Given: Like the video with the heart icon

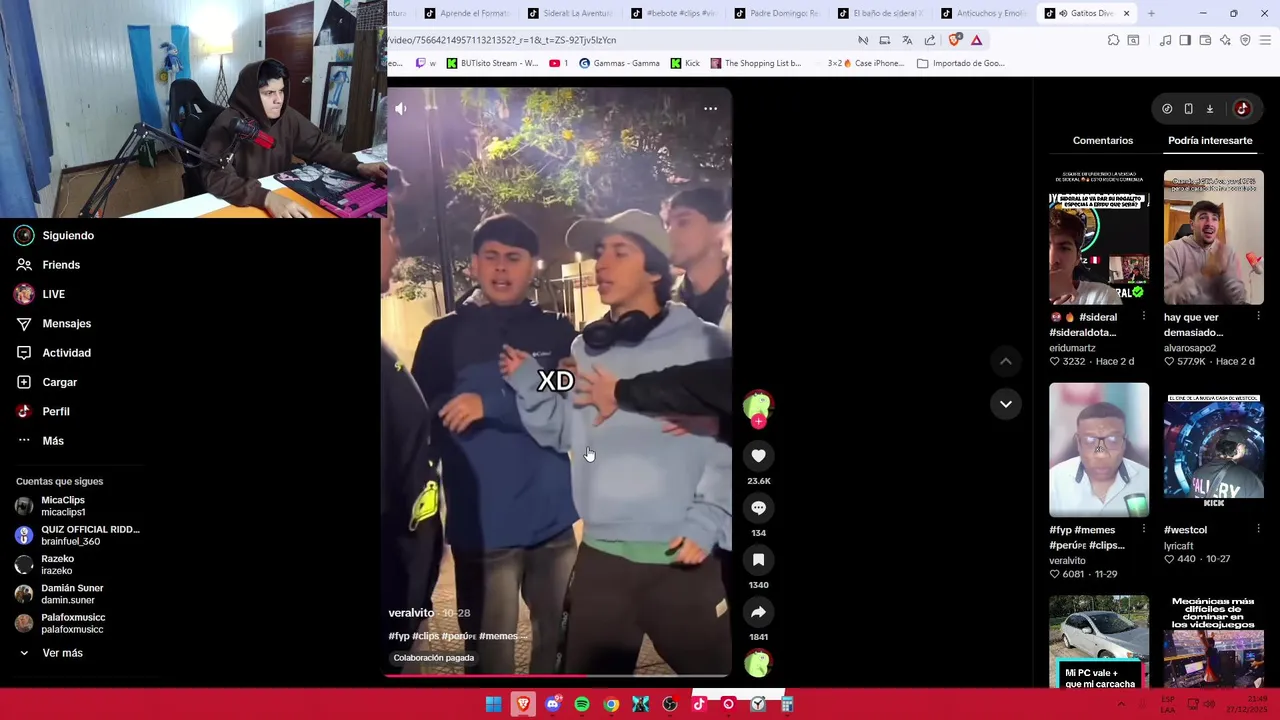Looking at the screenshot, I should click(x=758, y=456).
